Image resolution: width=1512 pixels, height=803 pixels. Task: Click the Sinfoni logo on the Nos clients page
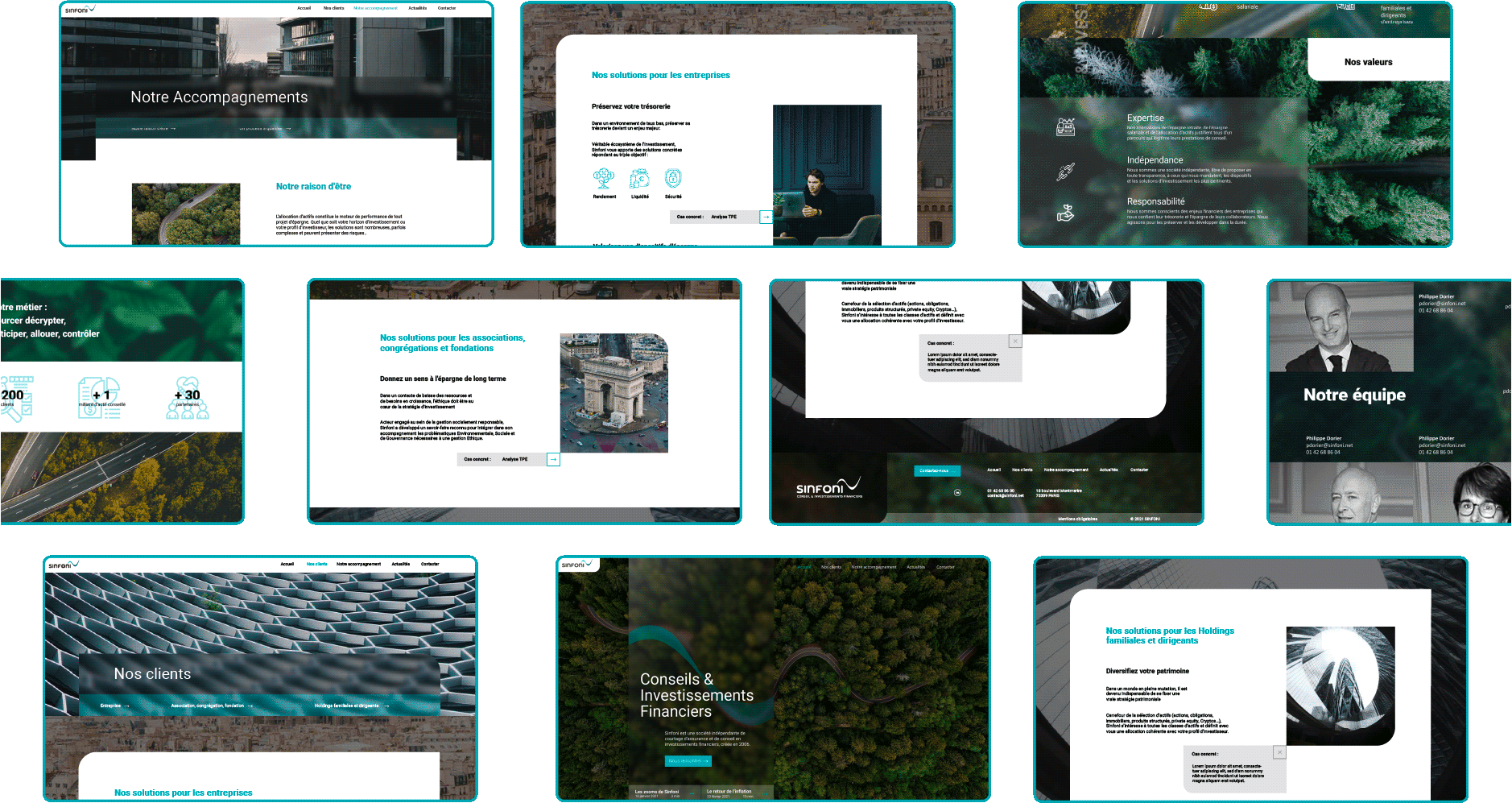click(63, 565)
